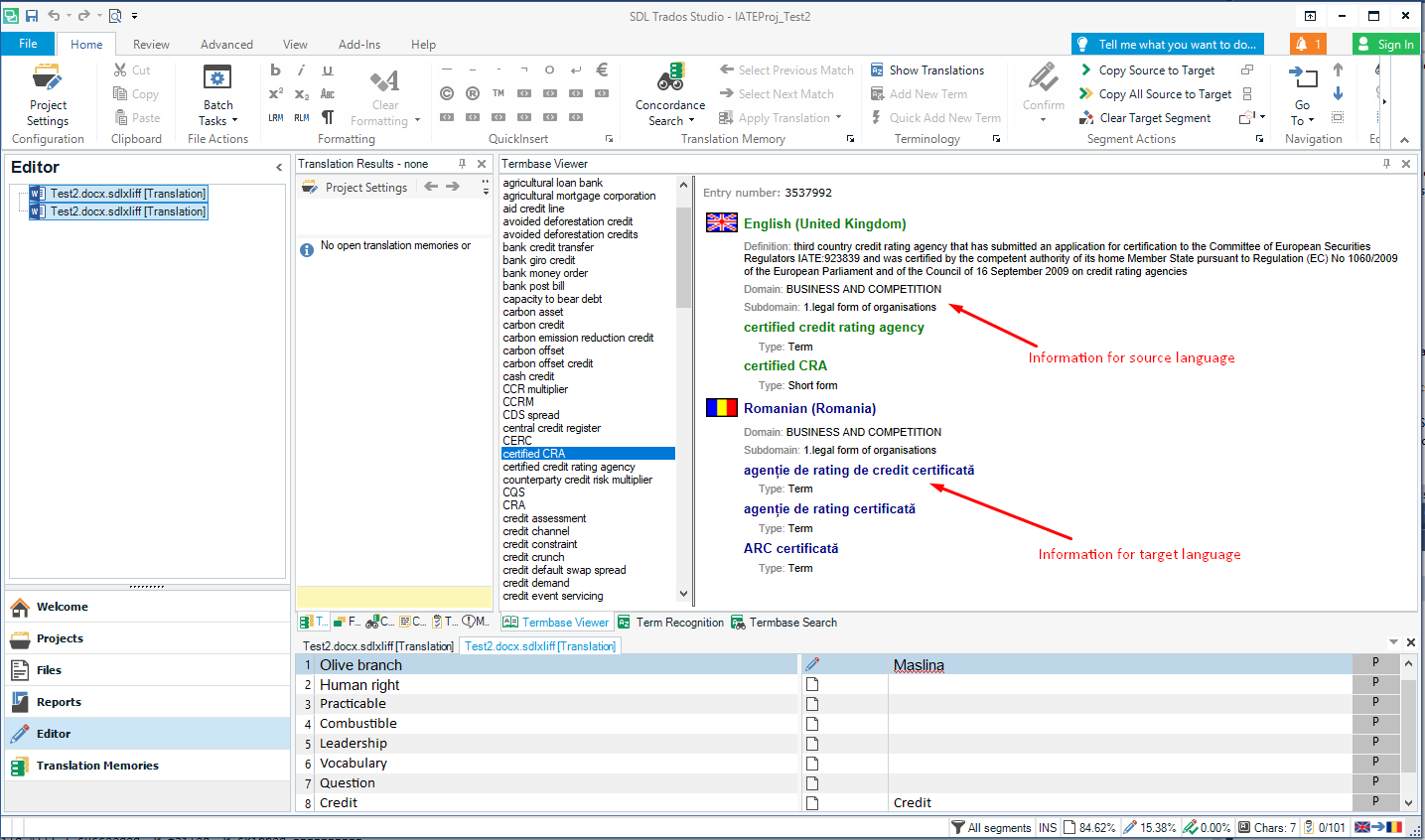
Task: Click Clear Target Segment
Action: click(1145, 118)
